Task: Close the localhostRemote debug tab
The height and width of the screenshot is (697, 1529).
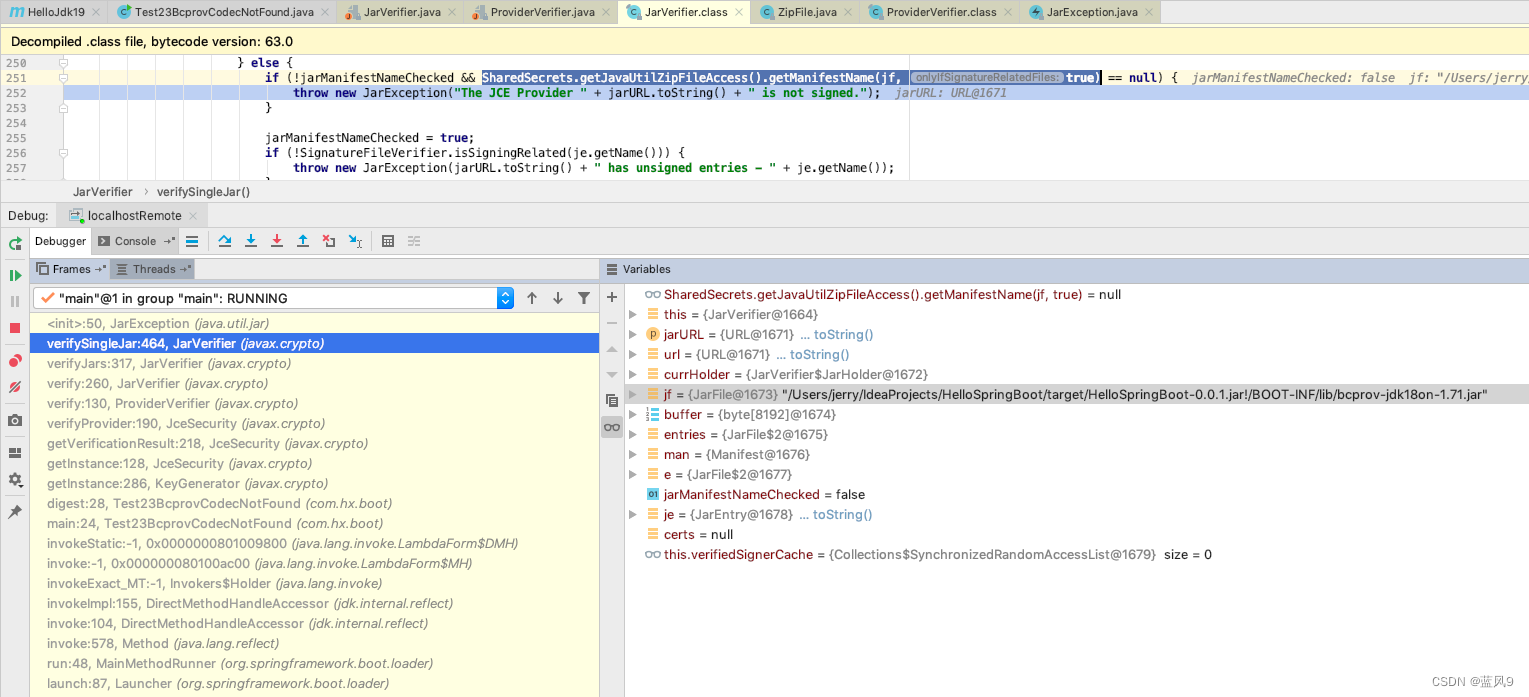Action: 192,216
